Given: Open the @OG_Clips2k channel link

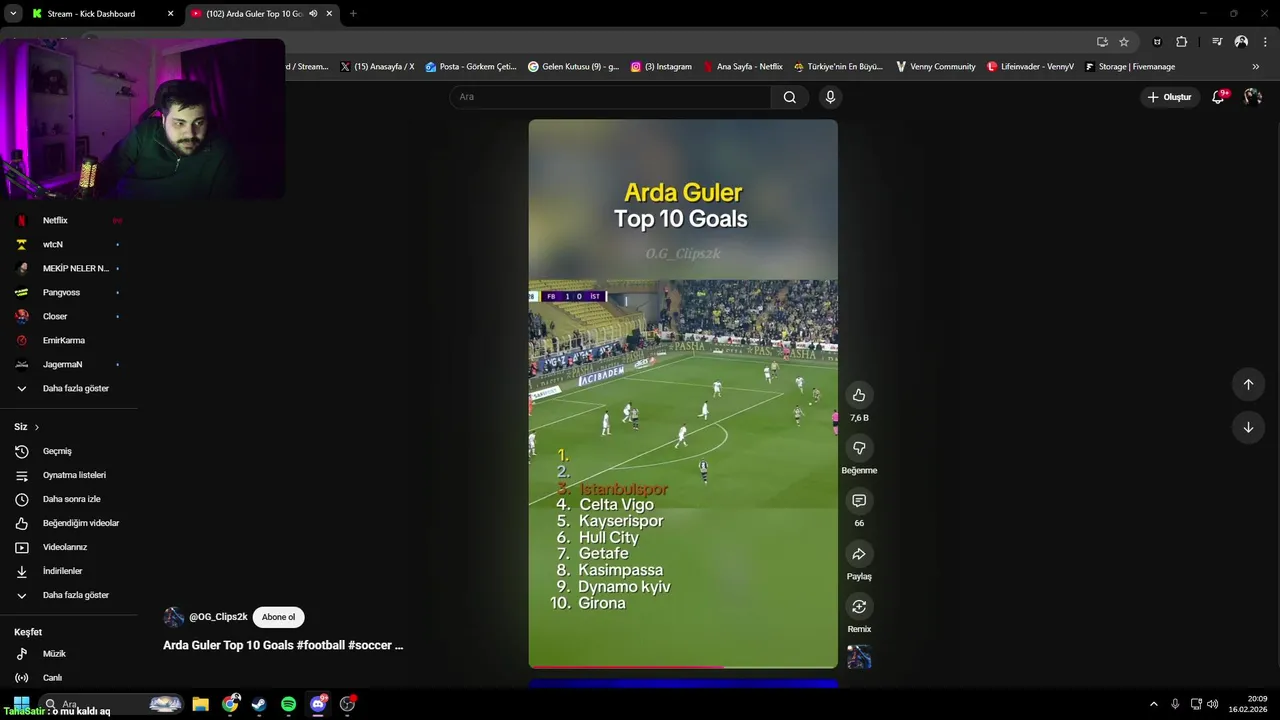Looking at the screenshot, I should point(218,617).
